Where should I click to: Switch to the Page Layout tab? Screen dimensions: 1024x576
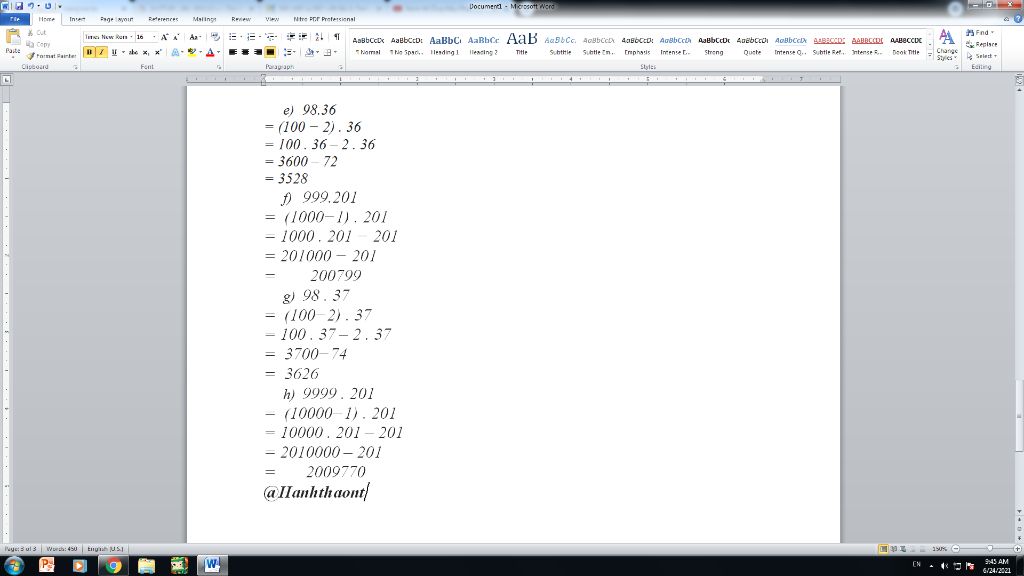[117, 19]
